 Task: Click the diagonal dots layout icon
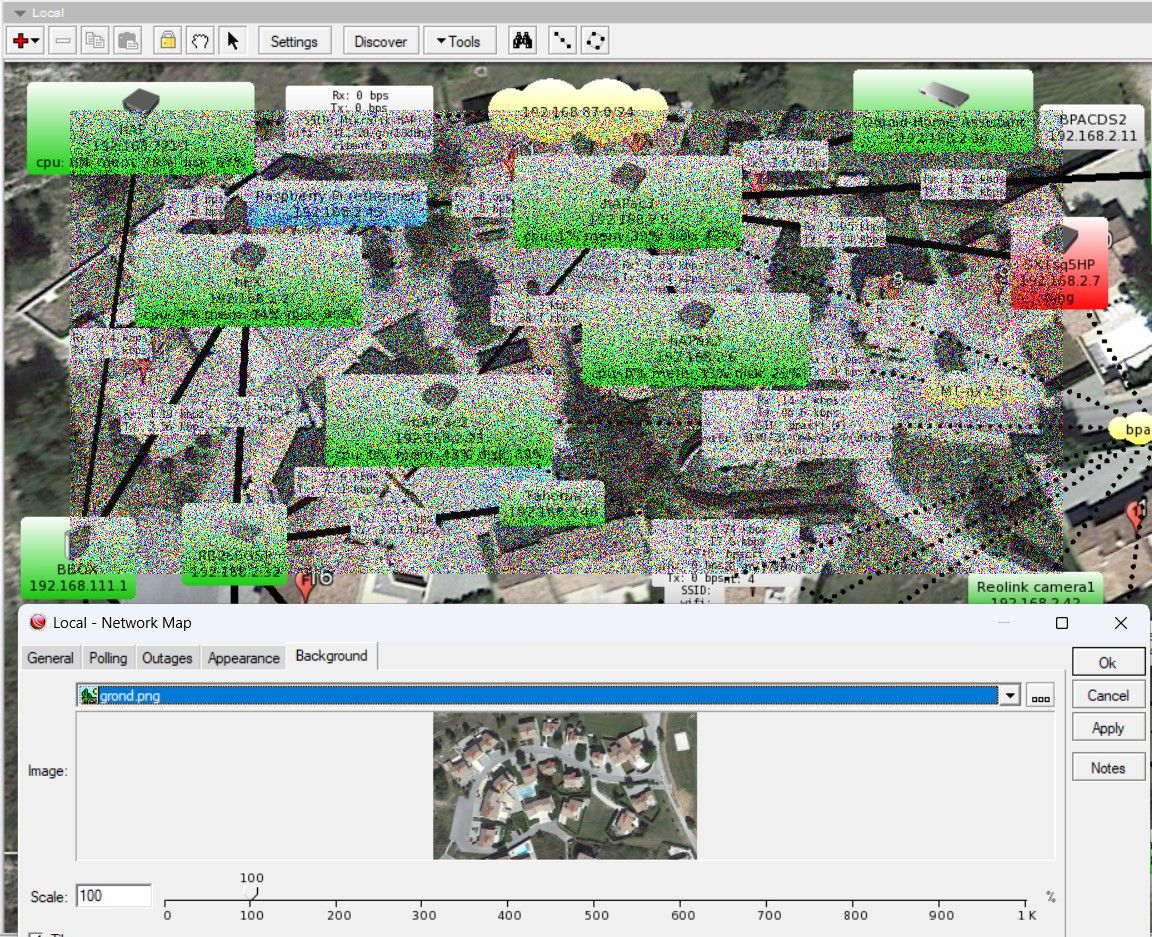coord(564,41)
